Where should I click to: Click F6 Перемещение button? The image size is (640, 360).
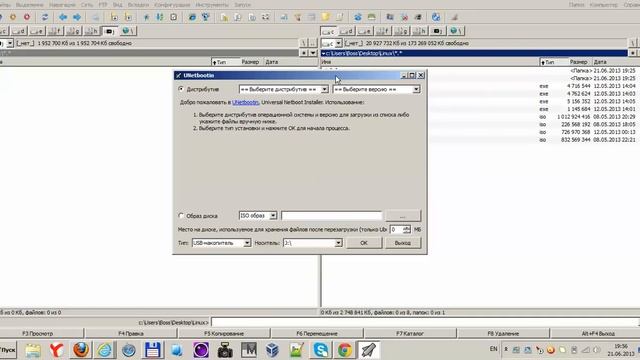click(x=317, y=333)
